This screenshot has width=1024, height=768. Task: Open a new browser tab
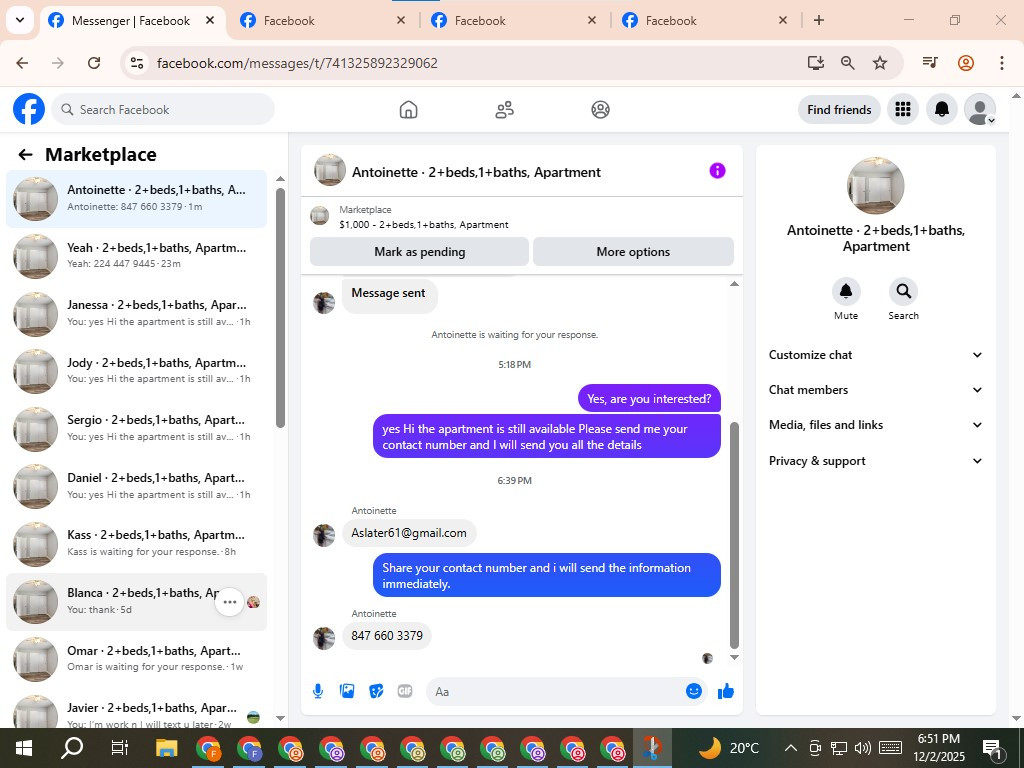[x=818, y=20]
